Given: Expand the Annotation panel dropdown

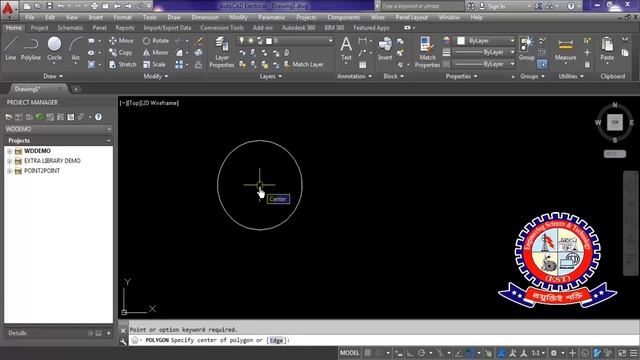Looking at the screenshot, I should 354,76.
